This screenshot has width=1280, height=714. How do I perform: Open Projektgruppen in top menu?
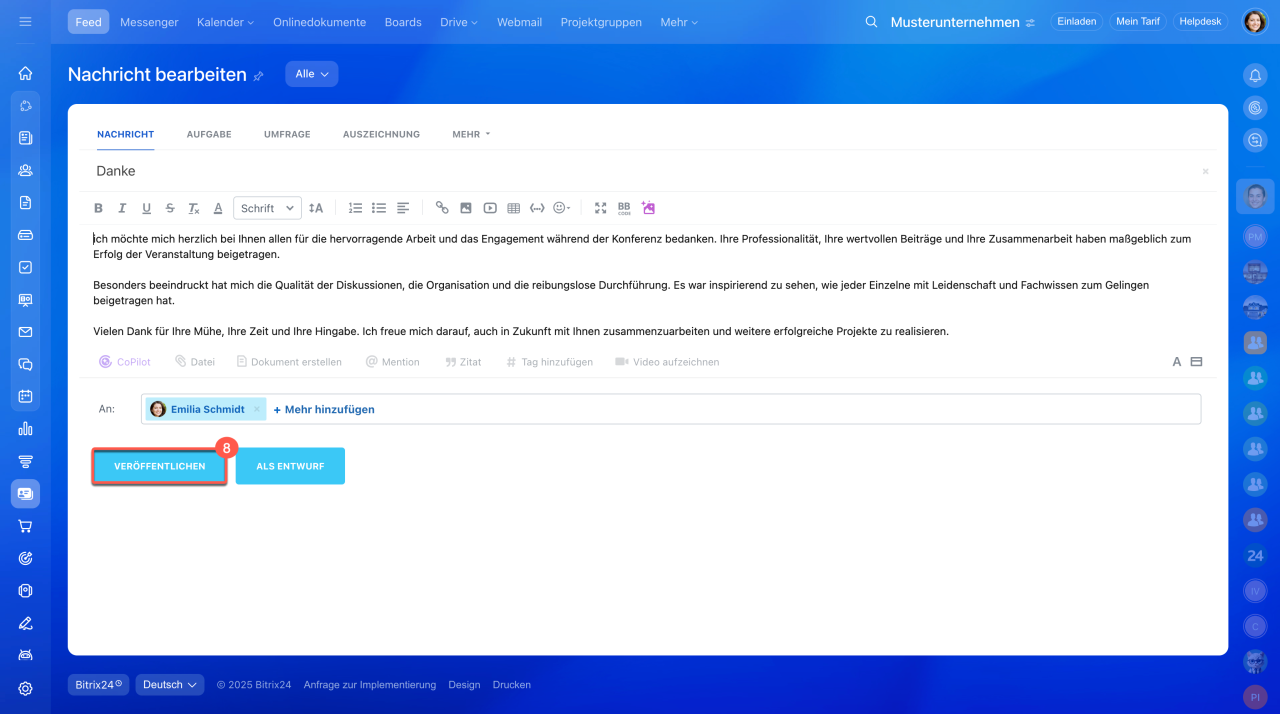coord(601,22)
